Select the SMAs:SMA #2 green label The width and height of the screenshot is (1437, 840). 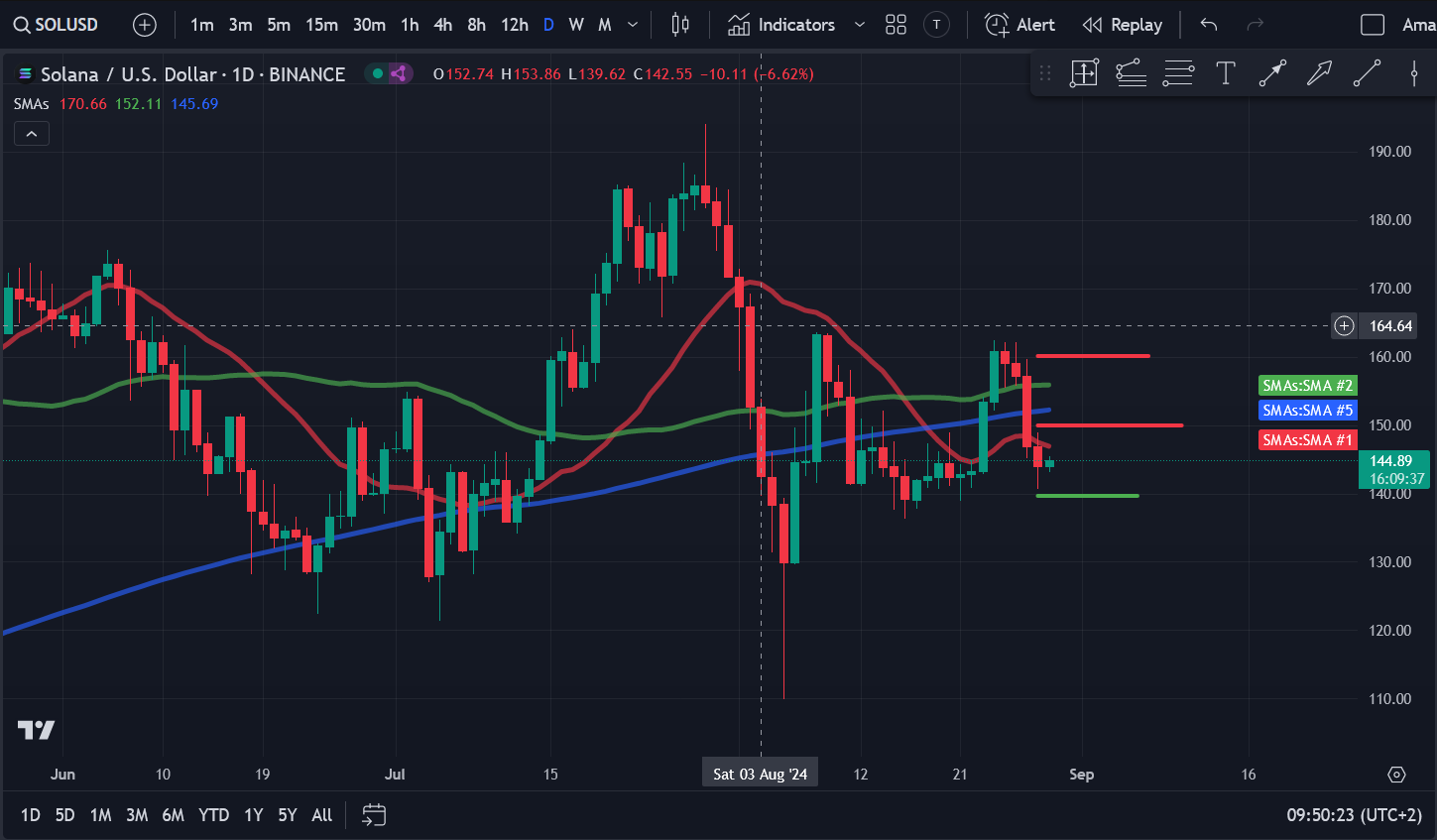coord(1308,385)
